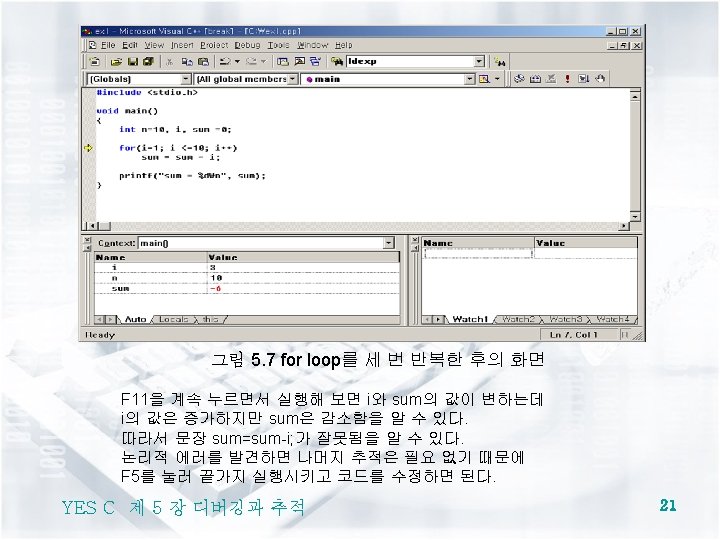Click the editor horizontal scroll right arrow
The width and height of the screenshot is (720, 540).
coord(624,226)
